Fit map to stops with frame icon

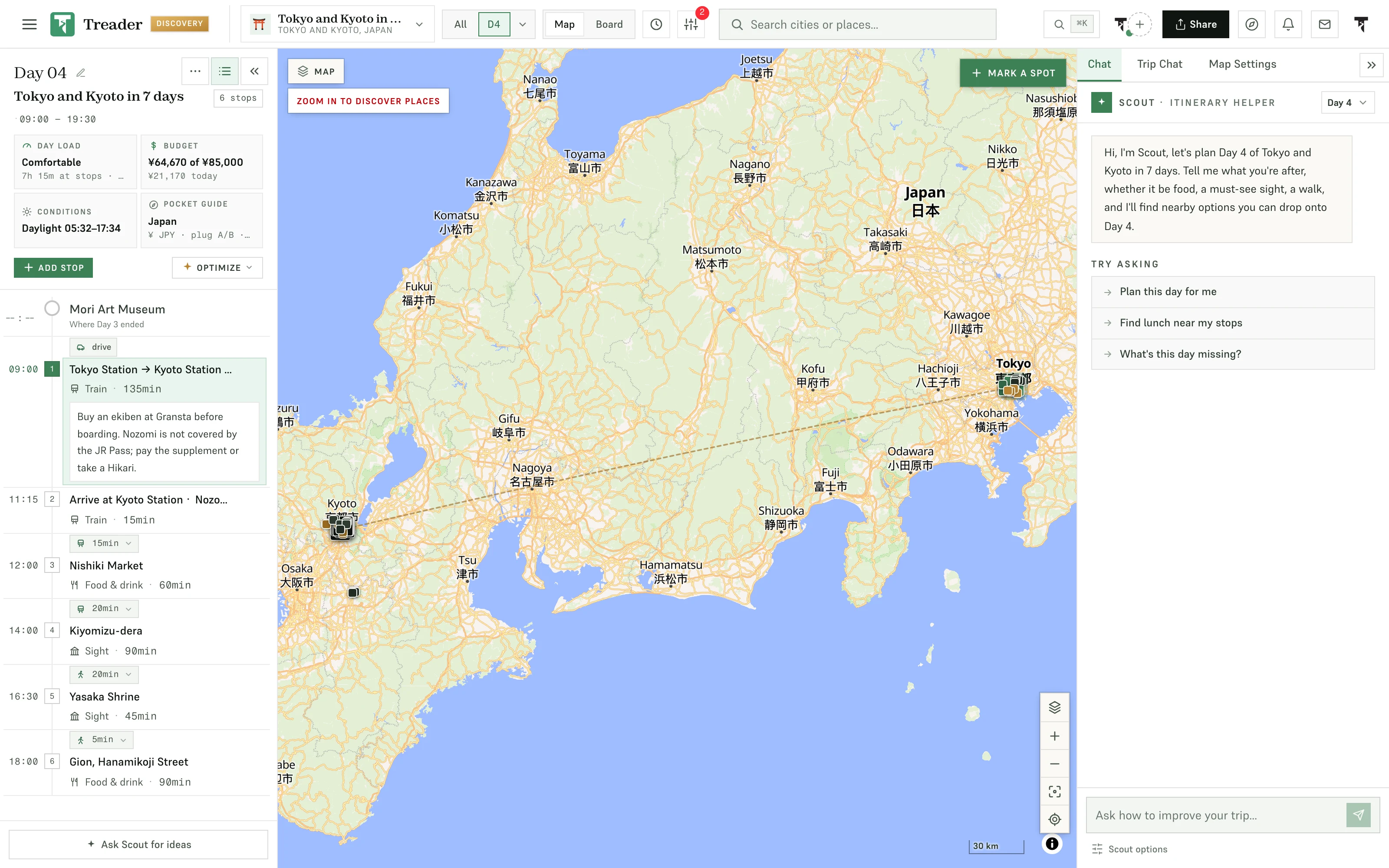(1054, 792)
